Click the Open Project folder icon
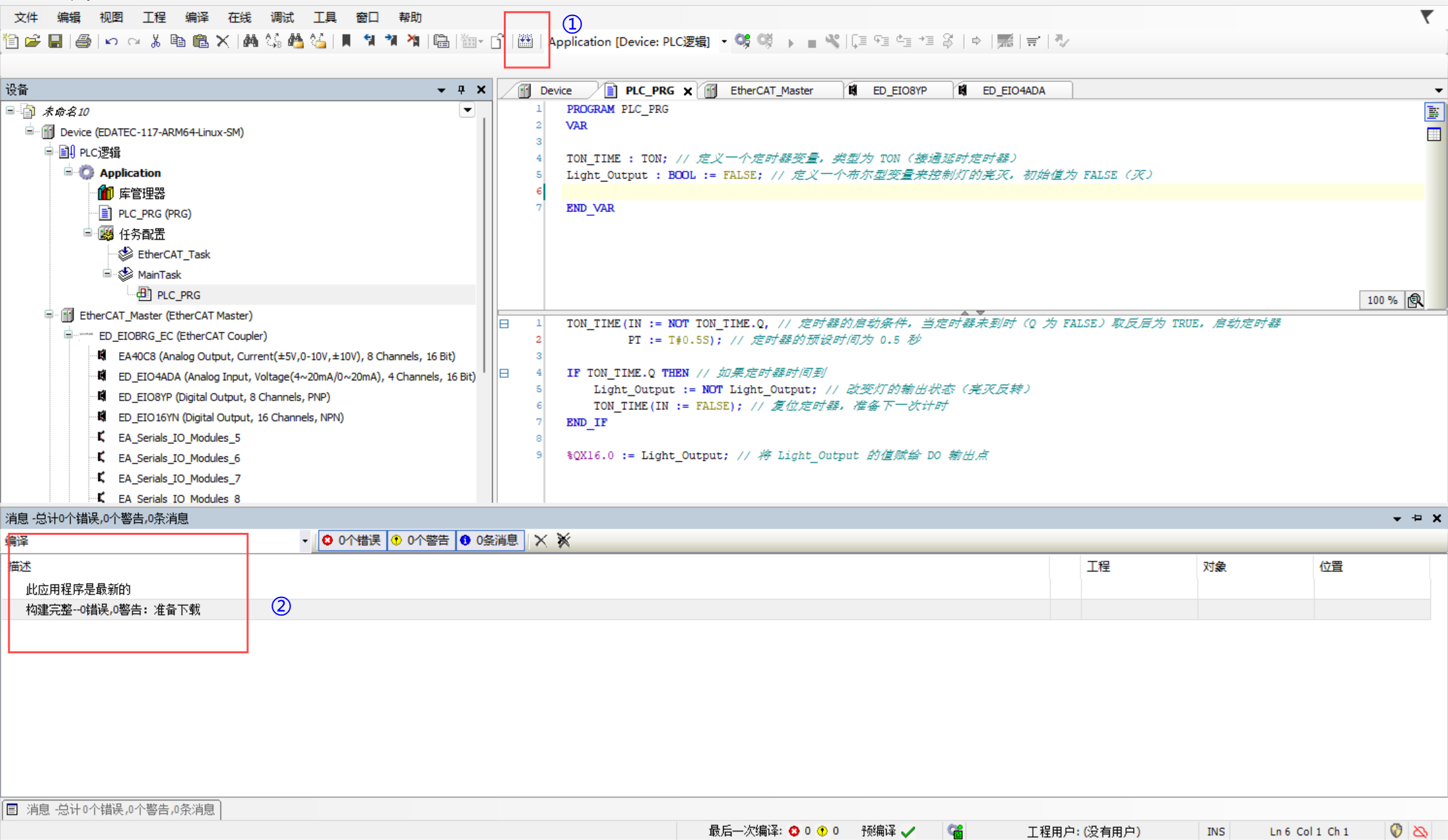 [x=33, y=41]
